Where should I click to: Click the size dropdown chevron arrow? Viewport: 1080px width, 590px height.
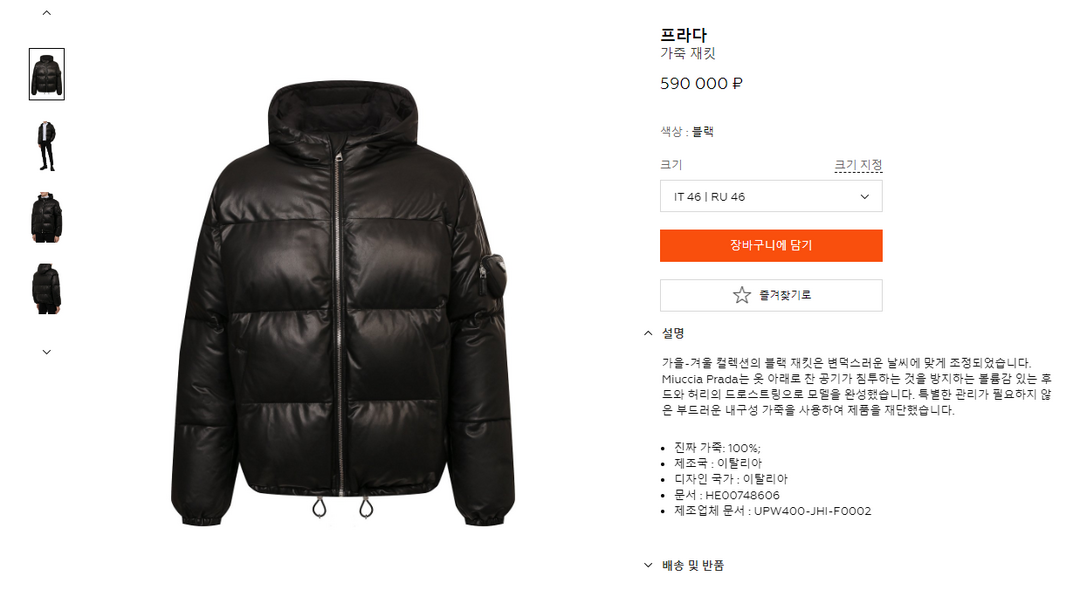pyautogui.click(x=864, y=197)
